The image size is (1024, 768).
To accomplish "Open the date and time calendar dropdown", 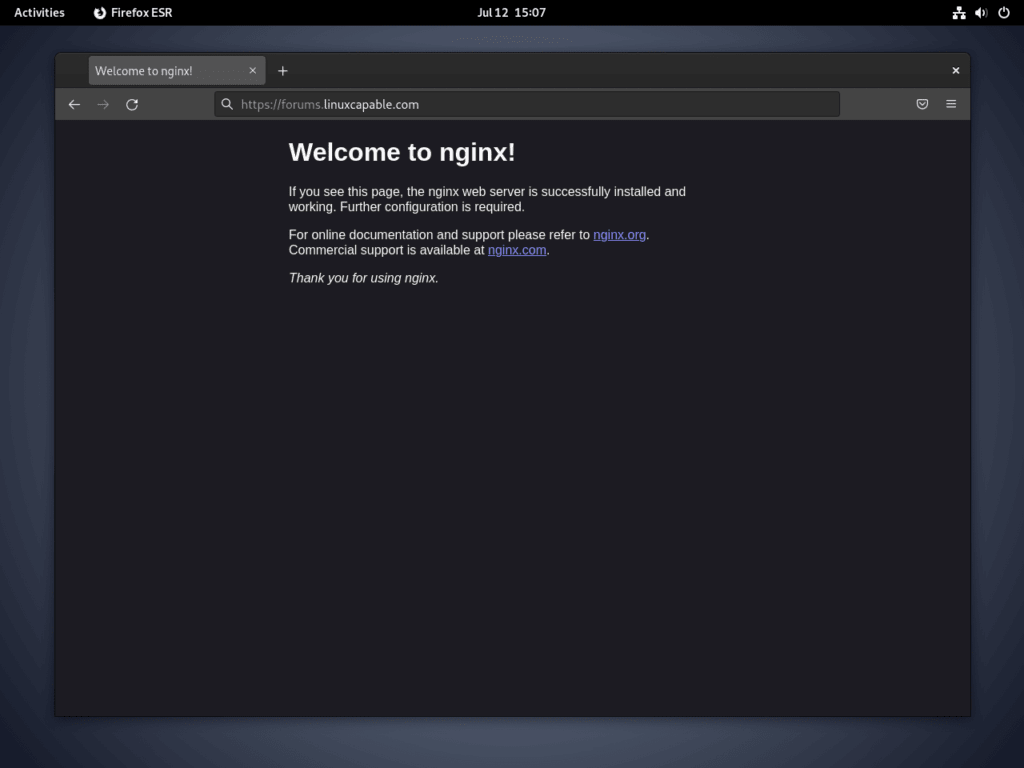I will point(512,12).
